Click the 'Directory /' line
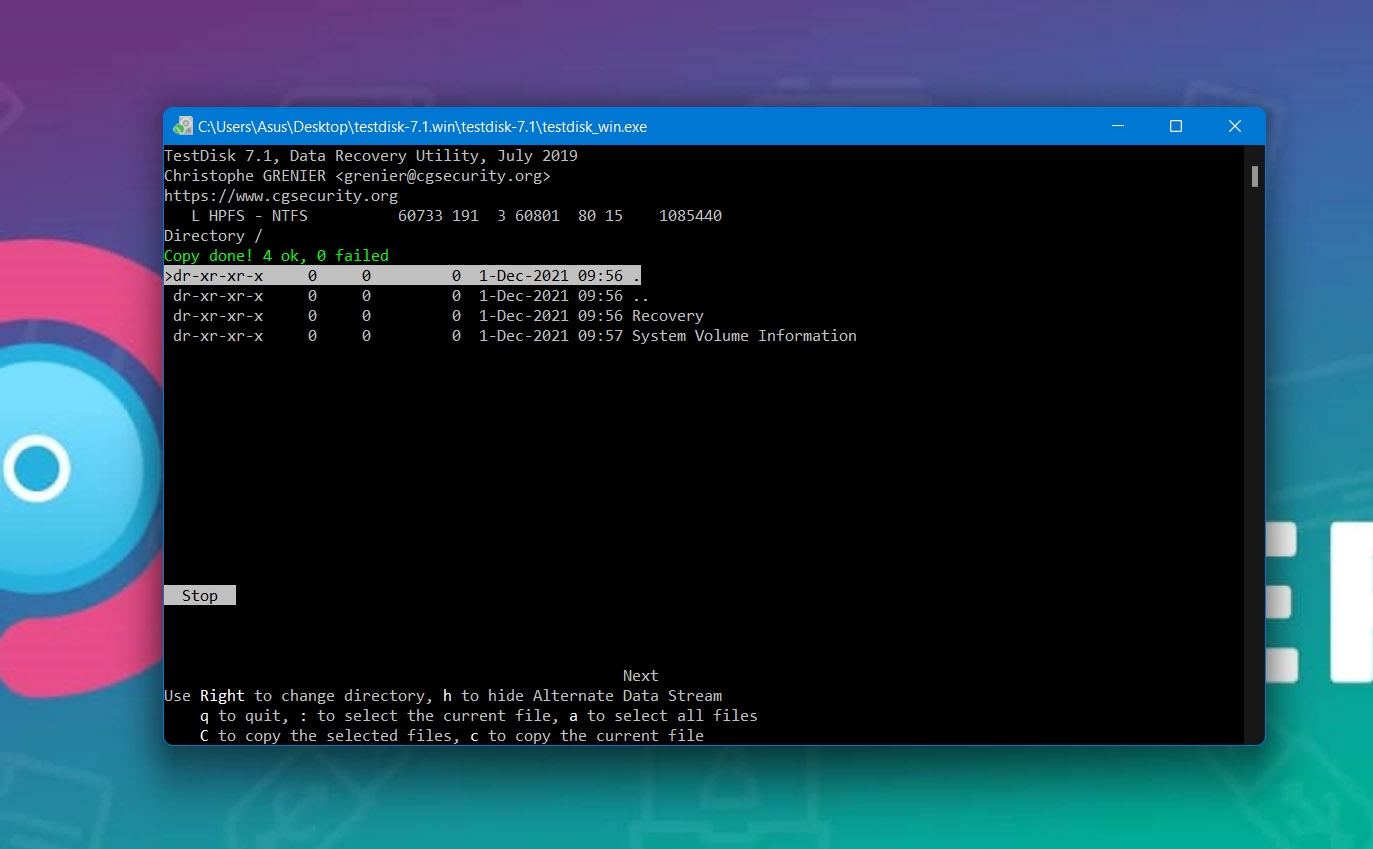Screen dimensions: 1373x849 (213, 236)
